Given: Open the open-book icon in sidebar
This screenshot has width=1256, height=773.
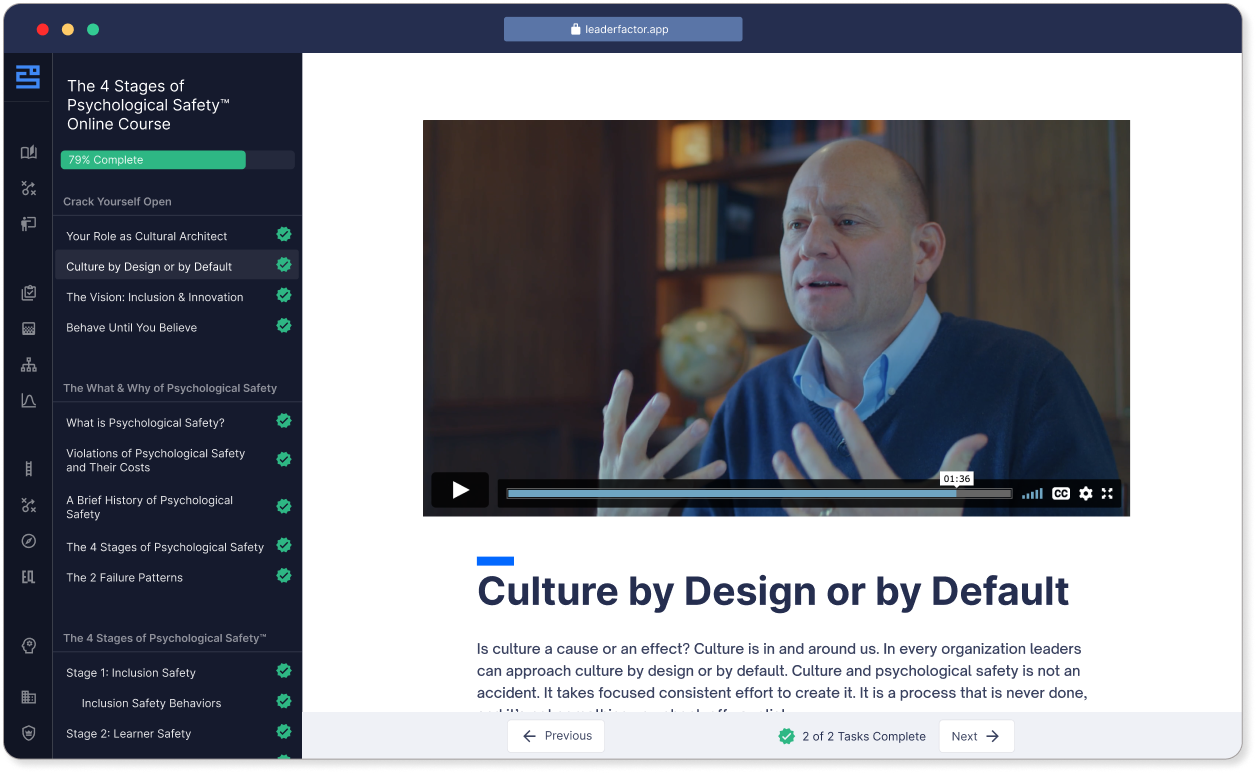Looking at the screenshot, I should pos(29,152).
